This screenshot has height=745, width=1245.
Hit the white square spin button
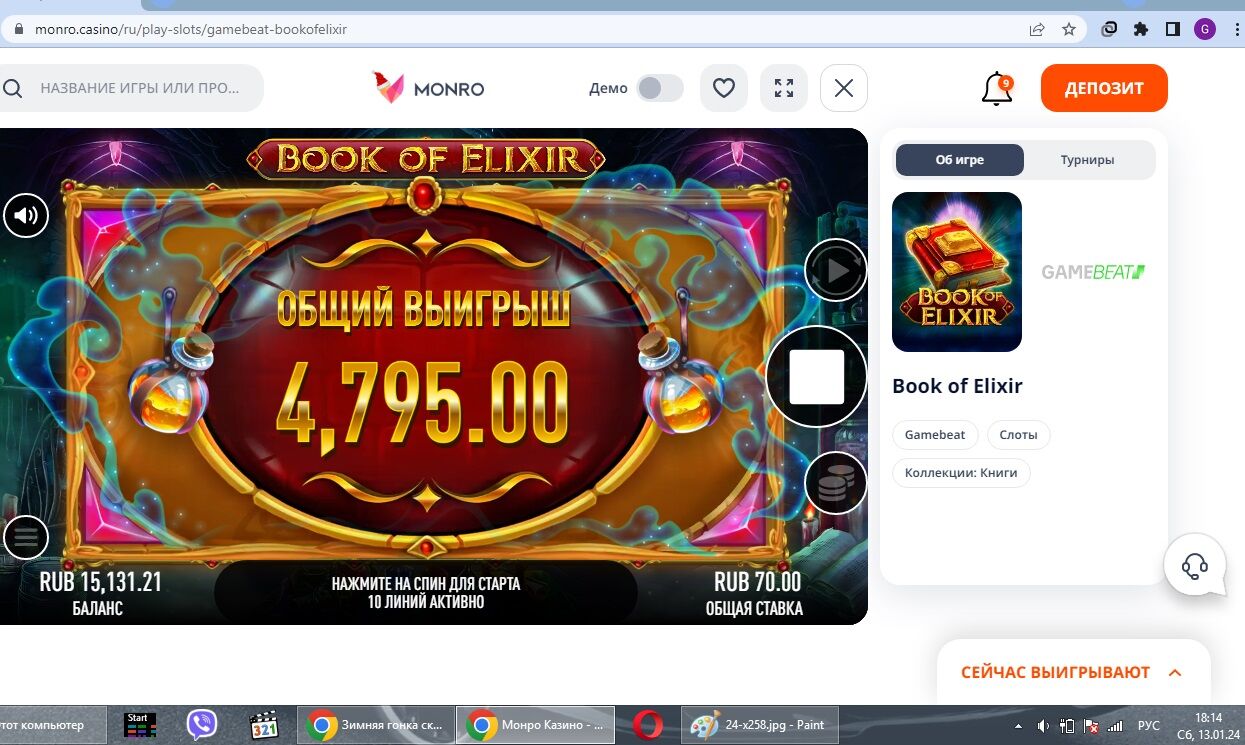(x=816, y=377)
